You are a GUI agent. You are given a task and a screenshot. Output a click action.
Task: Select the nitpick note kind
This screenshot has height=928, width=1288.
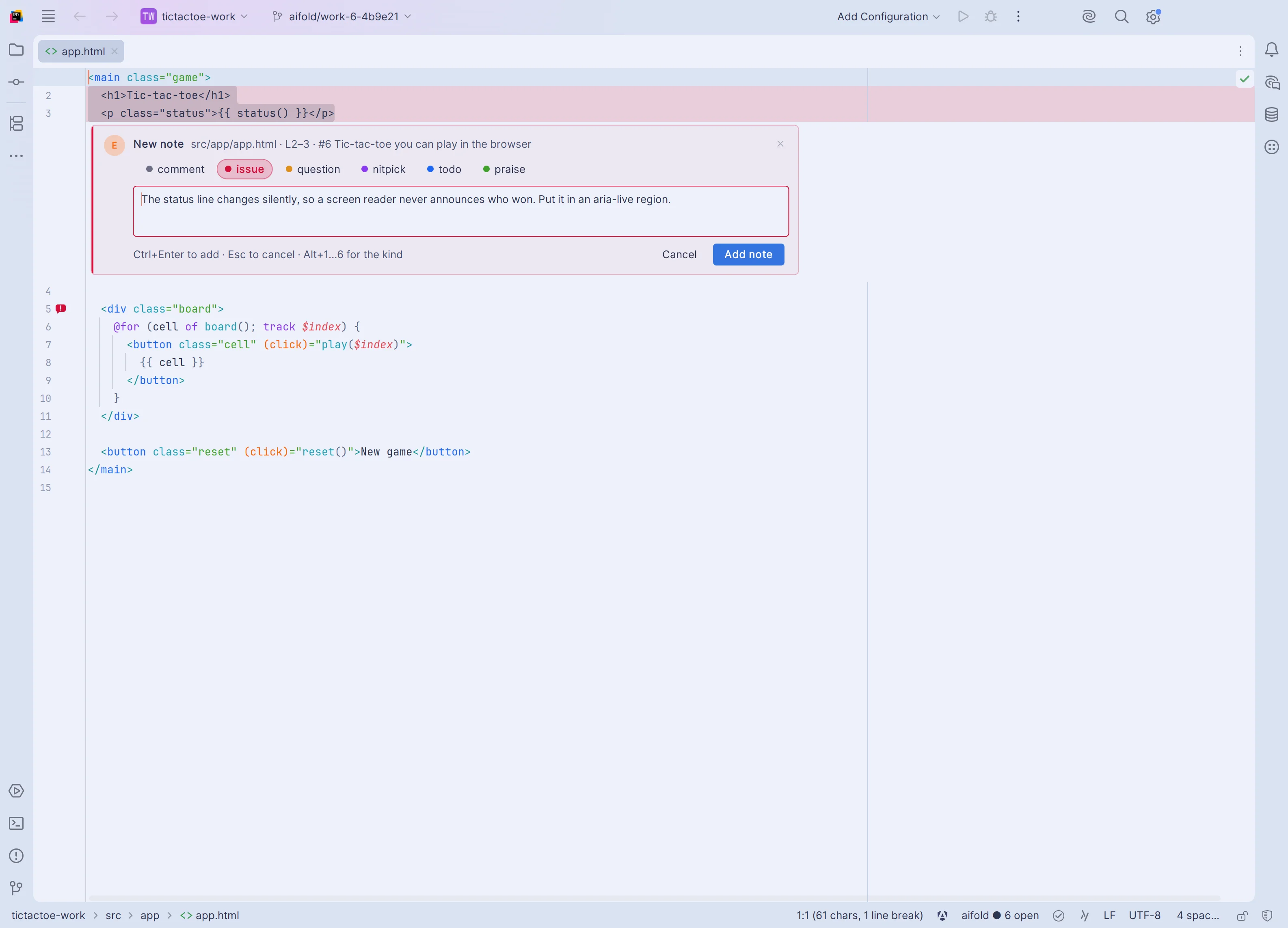383,169
